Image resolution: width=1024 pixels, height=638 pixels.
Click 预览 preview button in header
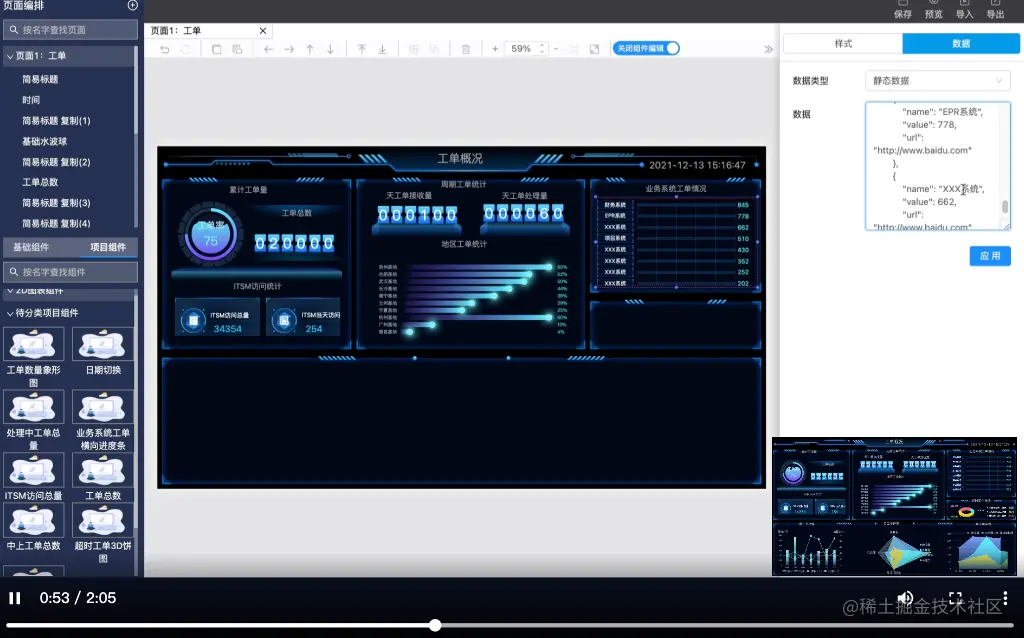[x=934, y=10]
